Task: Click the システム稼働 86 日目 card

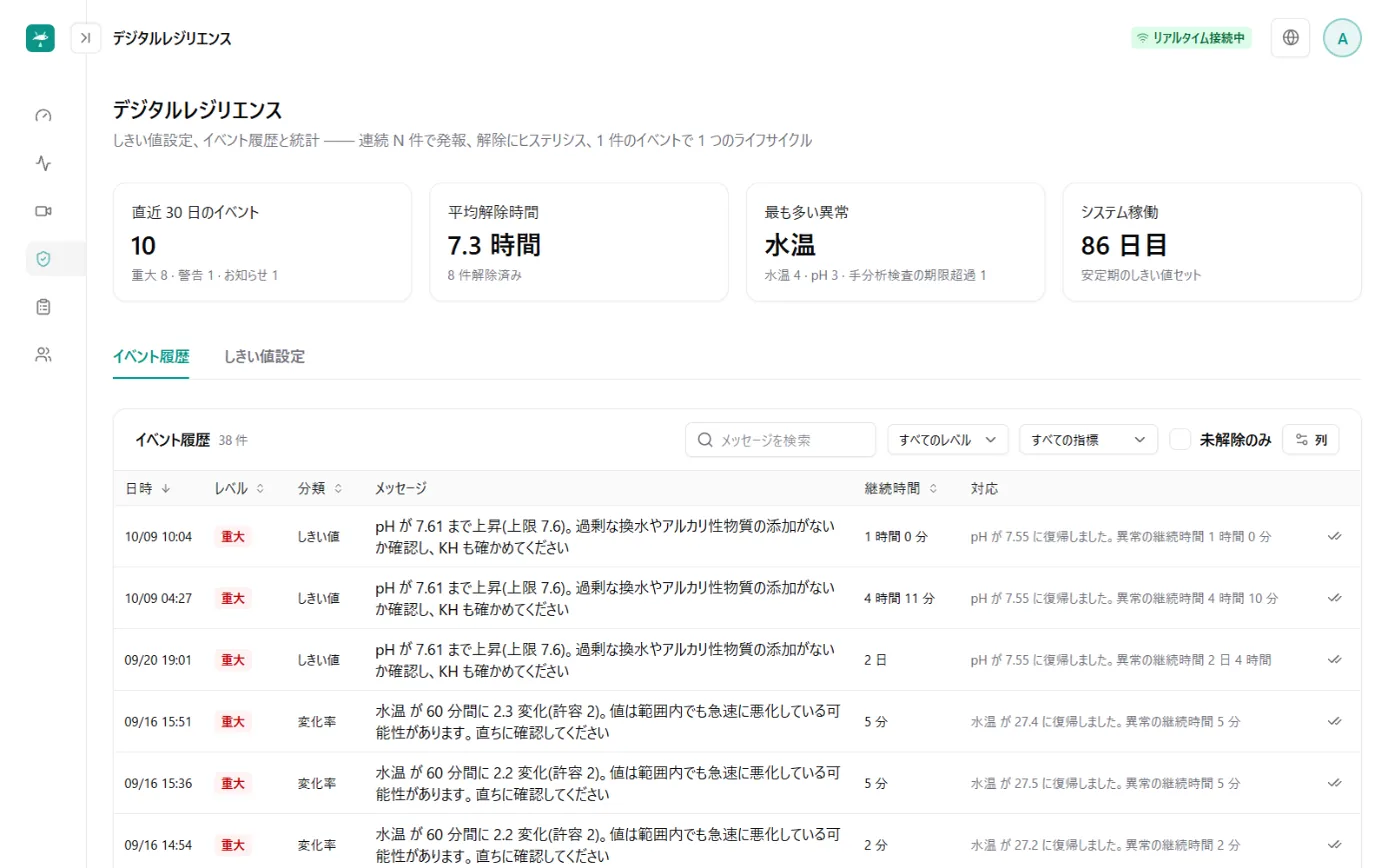Action: 1212,242
